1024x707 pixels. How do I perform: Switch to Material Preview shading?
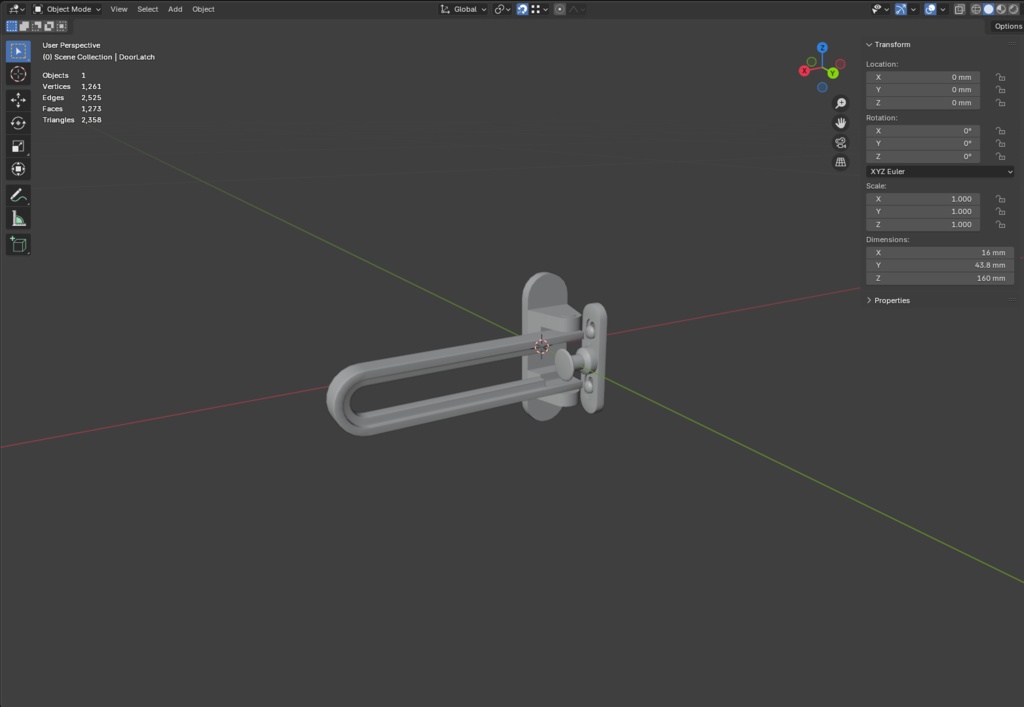tap(1000, 9)
